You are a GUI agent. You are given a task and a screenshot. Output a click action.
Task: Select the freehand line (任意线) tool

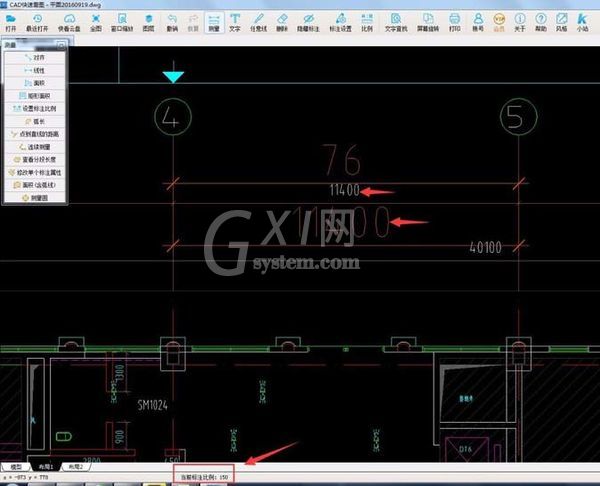(258, 23)
